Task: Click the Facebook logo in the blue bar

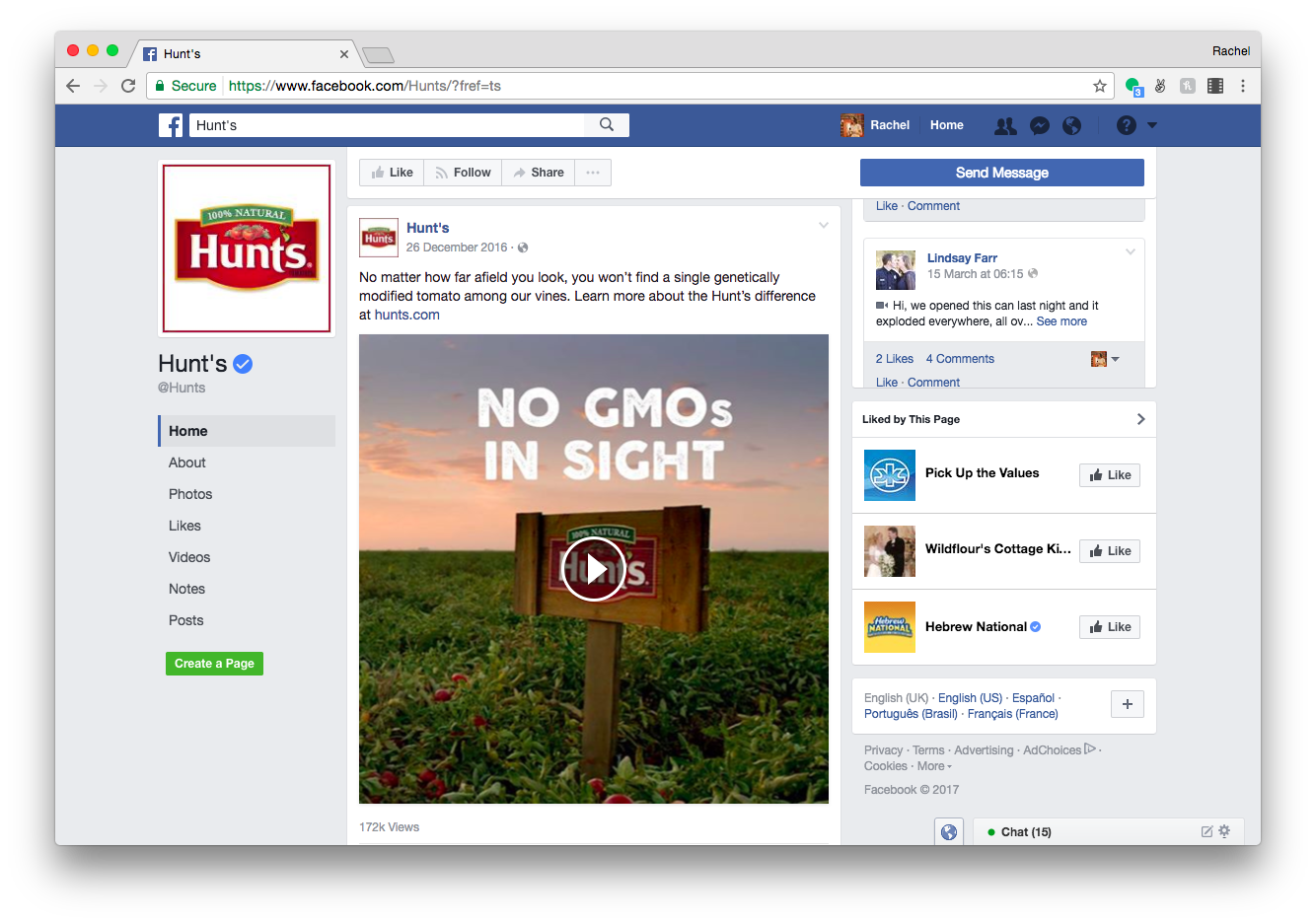Action: [x=171, y=125]
